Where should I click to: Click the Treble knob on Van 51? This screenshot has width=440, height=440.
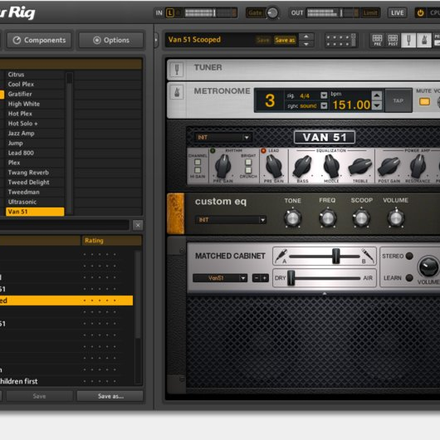(360, 166)
